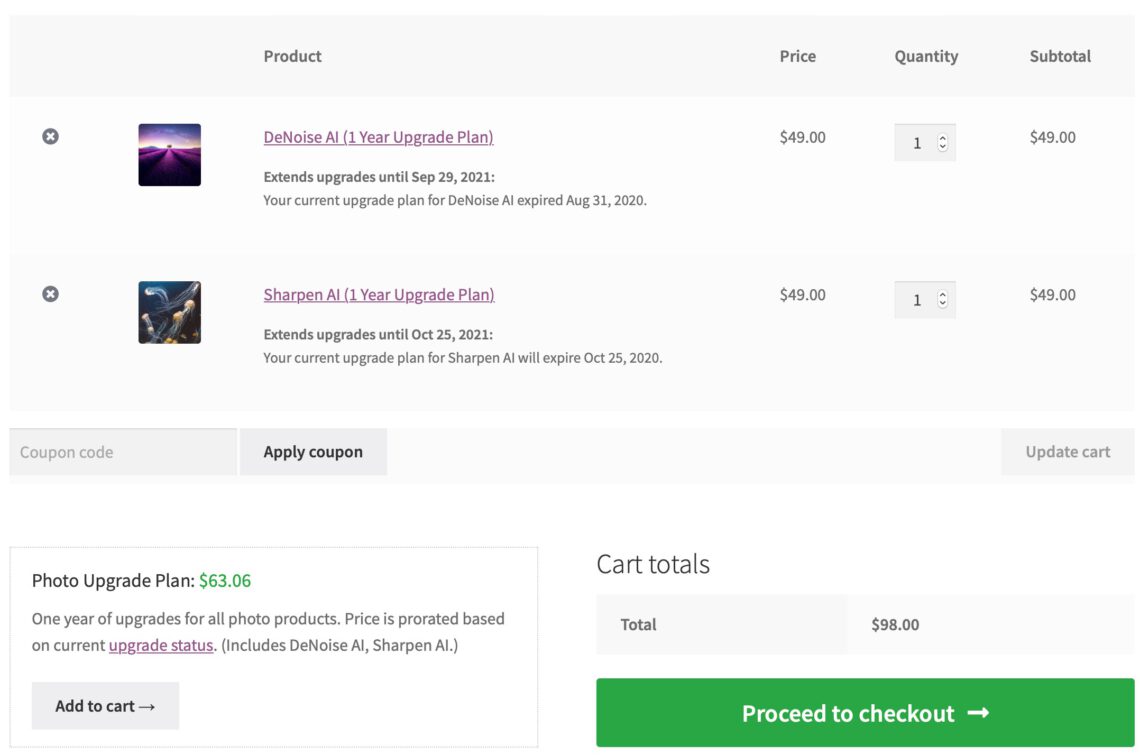This screenshot has width=1140, height=755.
Task: Increase DeNoise AI quantity with the up arrow
Action: click(x=942, y=138)
